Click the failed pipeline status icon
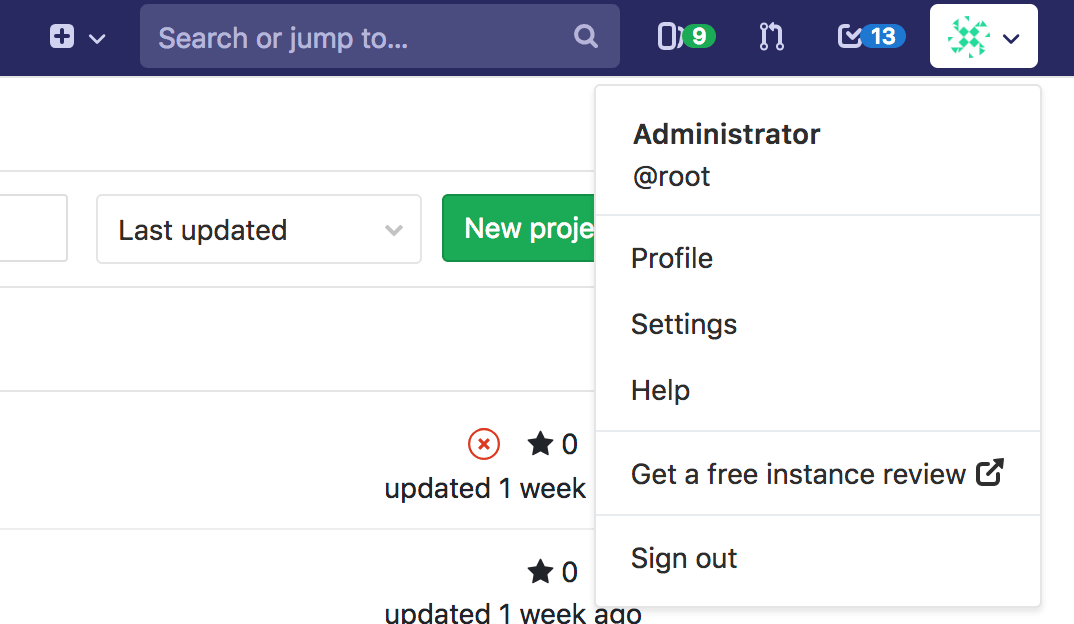 point(483,444)
